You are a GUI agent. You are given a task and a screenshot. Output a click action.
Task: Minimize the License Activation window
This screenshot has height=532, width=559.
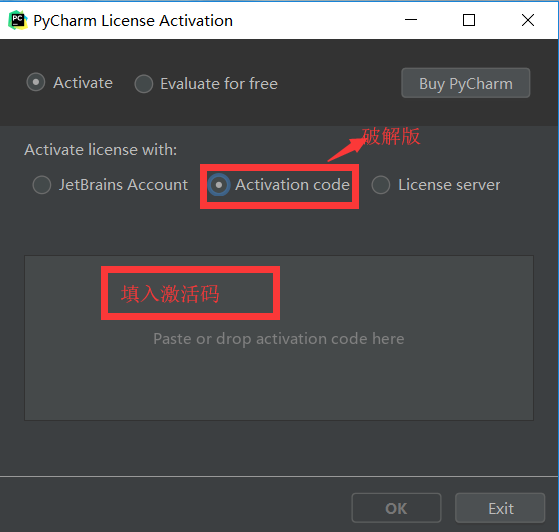[411, 20]
